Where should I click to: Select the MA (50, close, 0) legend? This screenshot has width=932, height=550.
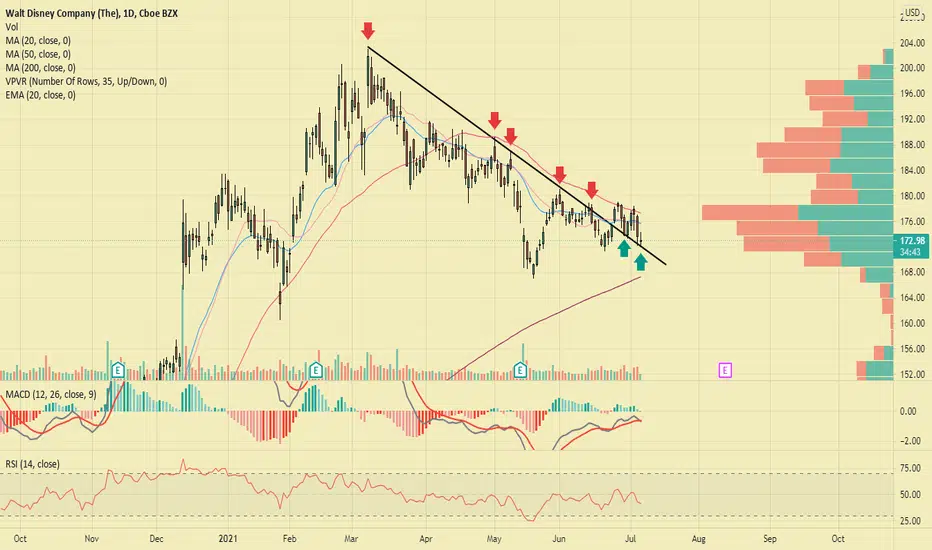click(38, 54)
